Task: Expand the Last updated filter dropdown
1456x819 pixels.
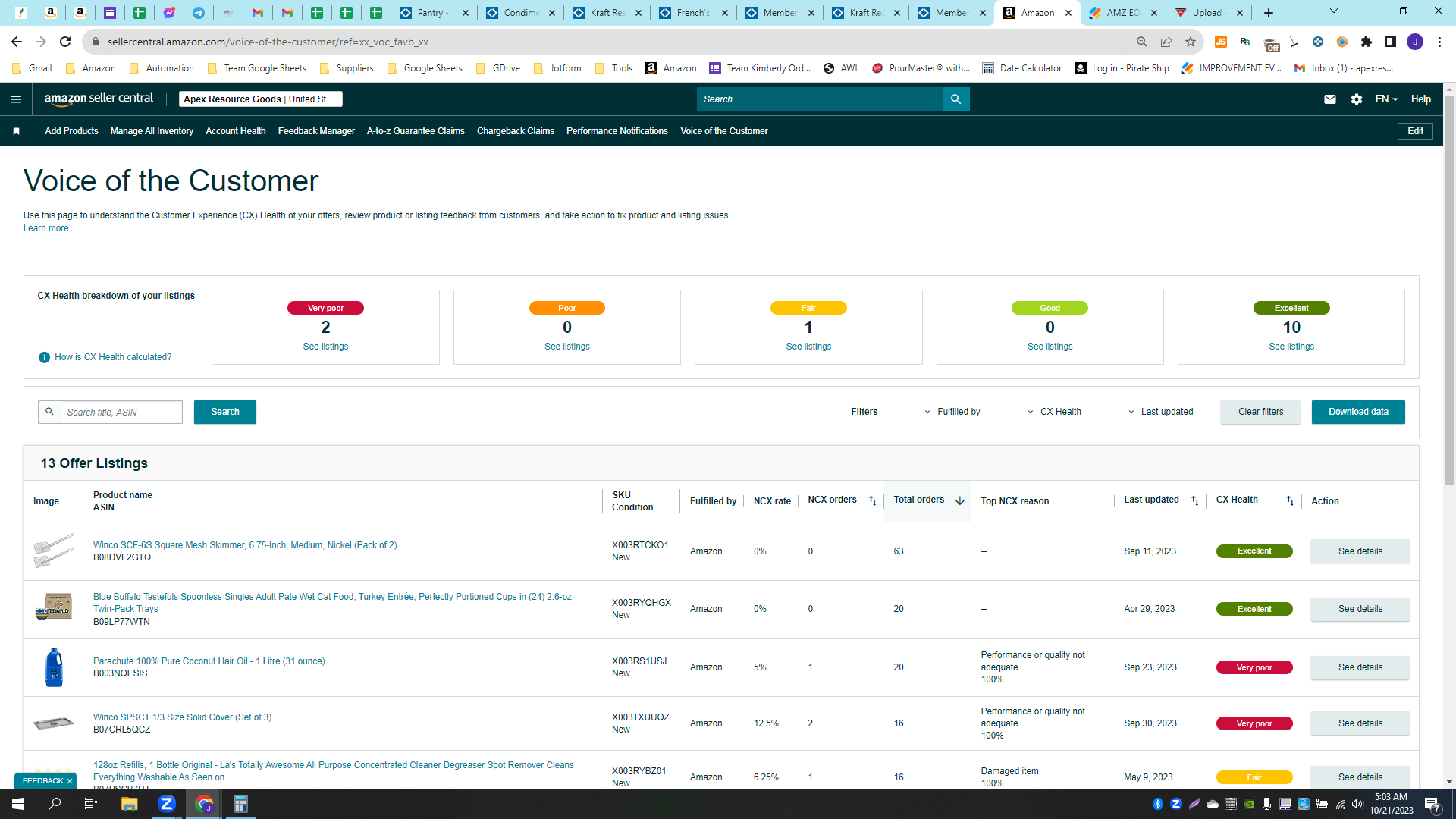Action: pyautogui.click(x=1161, y=412)
